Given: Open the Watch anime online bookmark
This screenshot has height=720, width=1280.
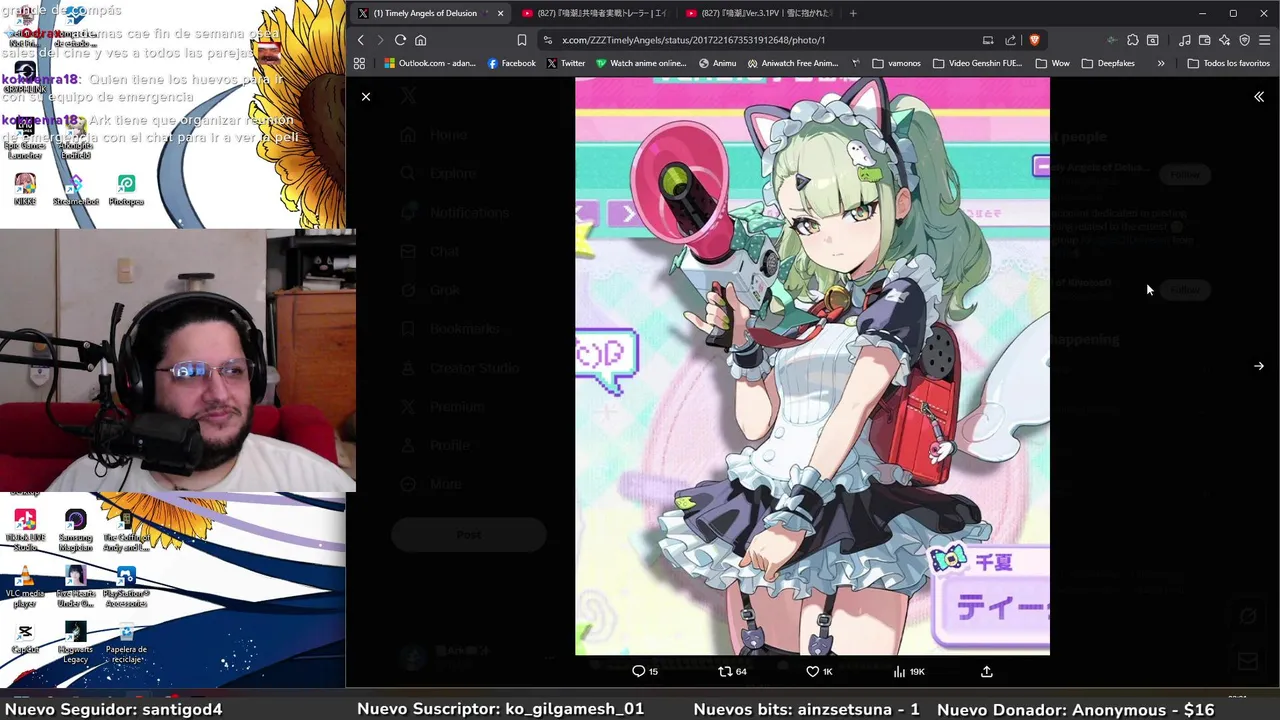Looking at the screenshot, I should (641, 63).
